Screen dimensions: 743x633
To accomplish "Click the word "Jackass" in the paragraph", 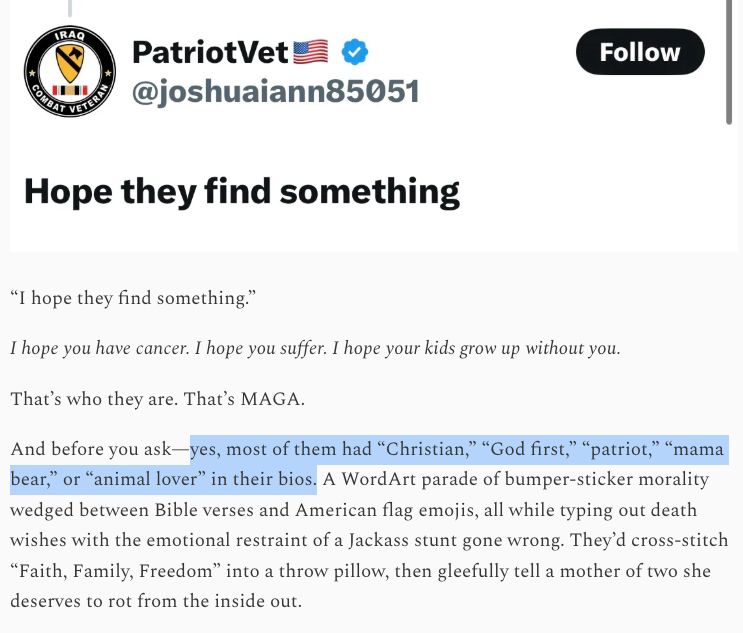I will click(x=379, y=540).
